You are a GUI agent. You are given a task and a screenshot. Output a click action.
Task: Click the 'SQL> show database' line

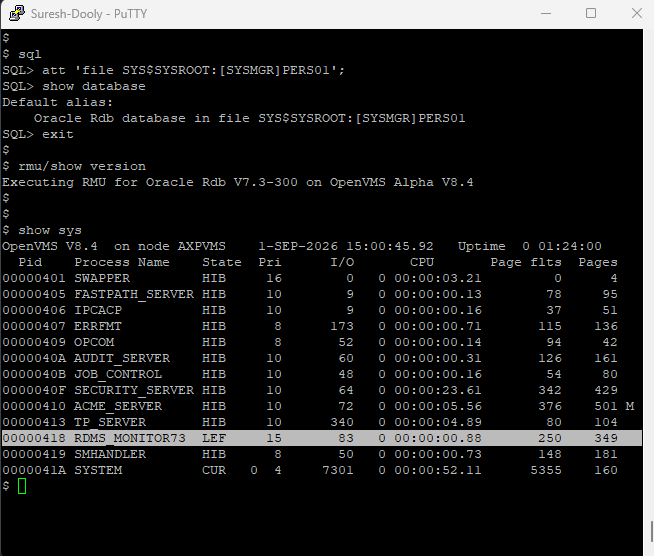point(74,86)
